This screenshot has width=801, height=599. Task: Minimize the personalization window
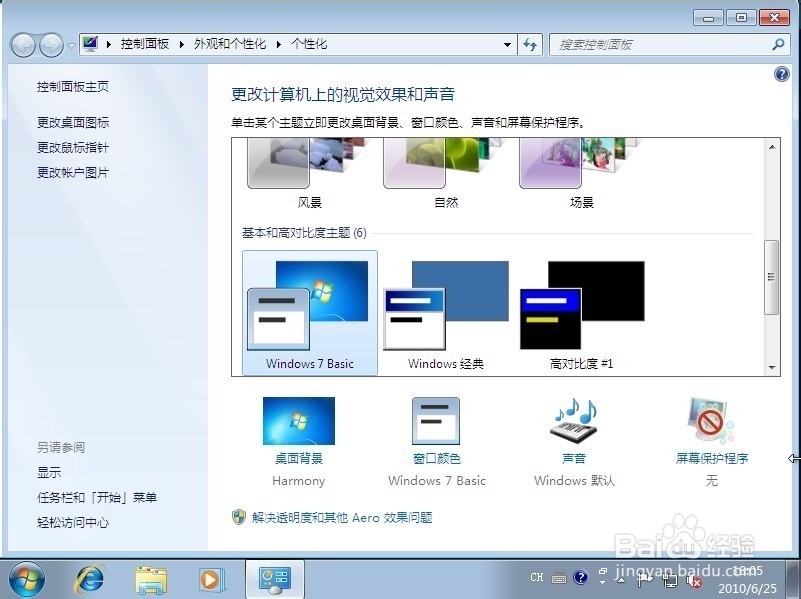point(708,18)
